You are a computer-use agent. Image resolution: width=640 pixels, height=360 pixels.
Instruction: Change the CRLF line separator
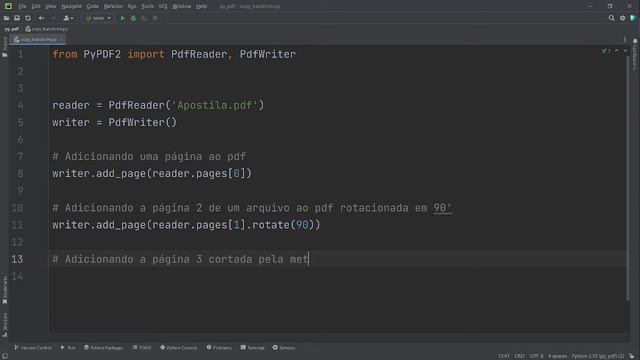tap(519, 356)
